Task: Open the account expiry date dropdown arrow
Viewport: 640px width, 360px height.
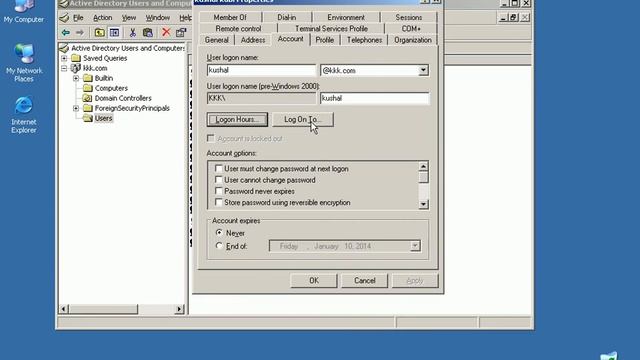Action: point(415,246)
